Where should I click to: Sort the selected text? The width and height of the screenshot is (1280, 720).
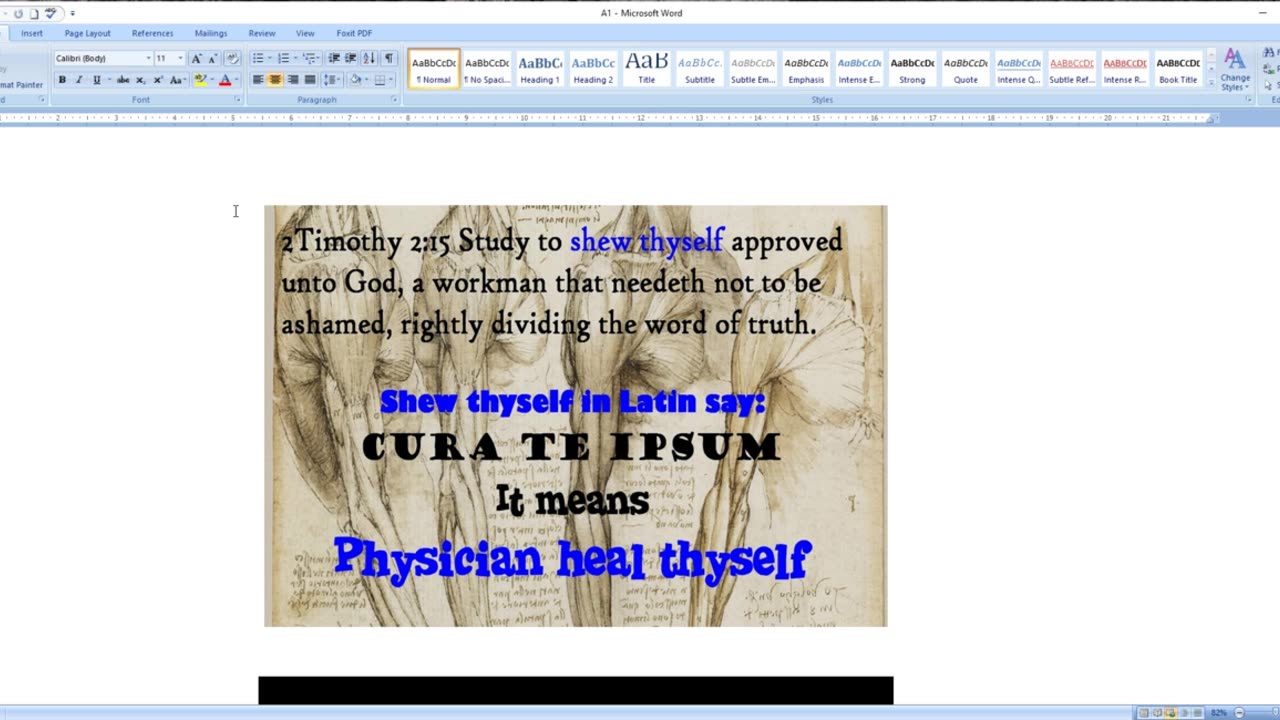[369, 59]
